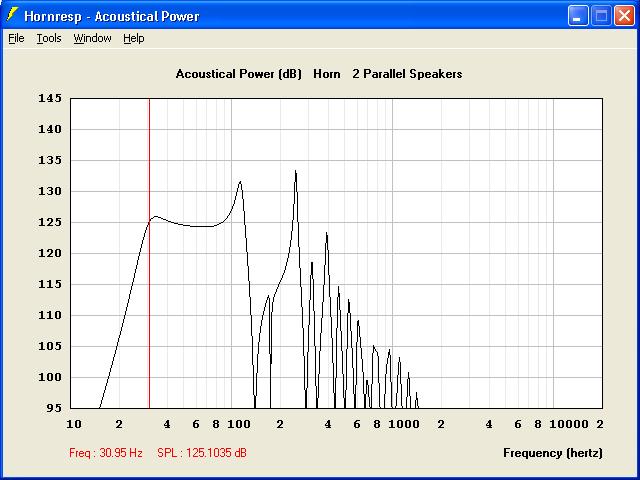Viewport: 640px width, 480px height.
Task: Click the SPL : 125.1035 dB readout
Action: coord(202,453)
